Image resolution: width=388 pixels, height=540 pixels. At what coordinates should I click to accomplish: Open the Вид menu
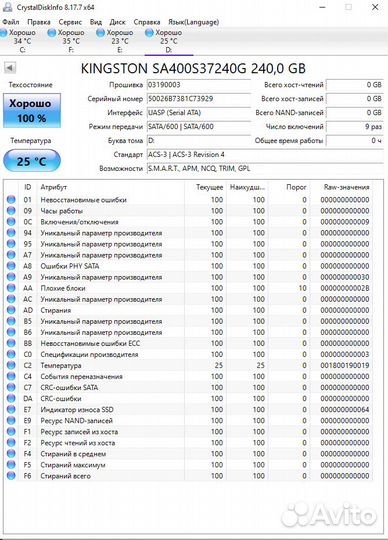96,22
